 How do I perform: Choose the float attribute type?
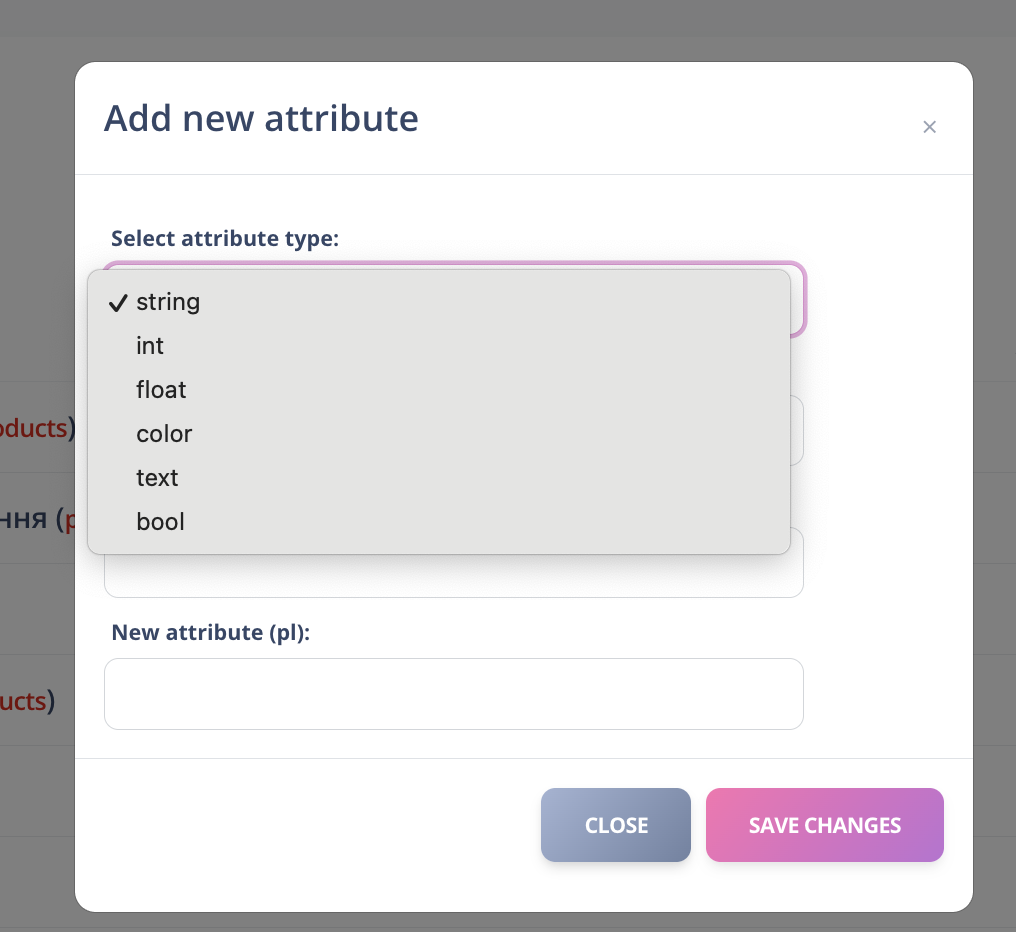(161, 390)
